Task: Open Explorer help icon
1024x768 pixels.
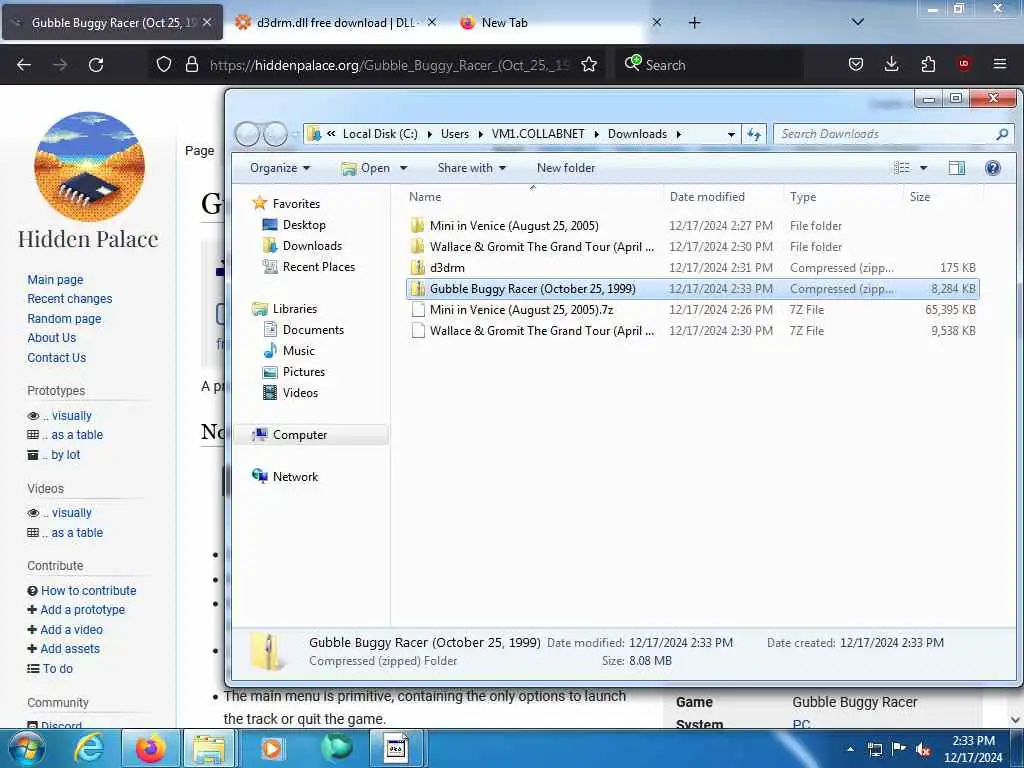Action: [x=993, y=168]
